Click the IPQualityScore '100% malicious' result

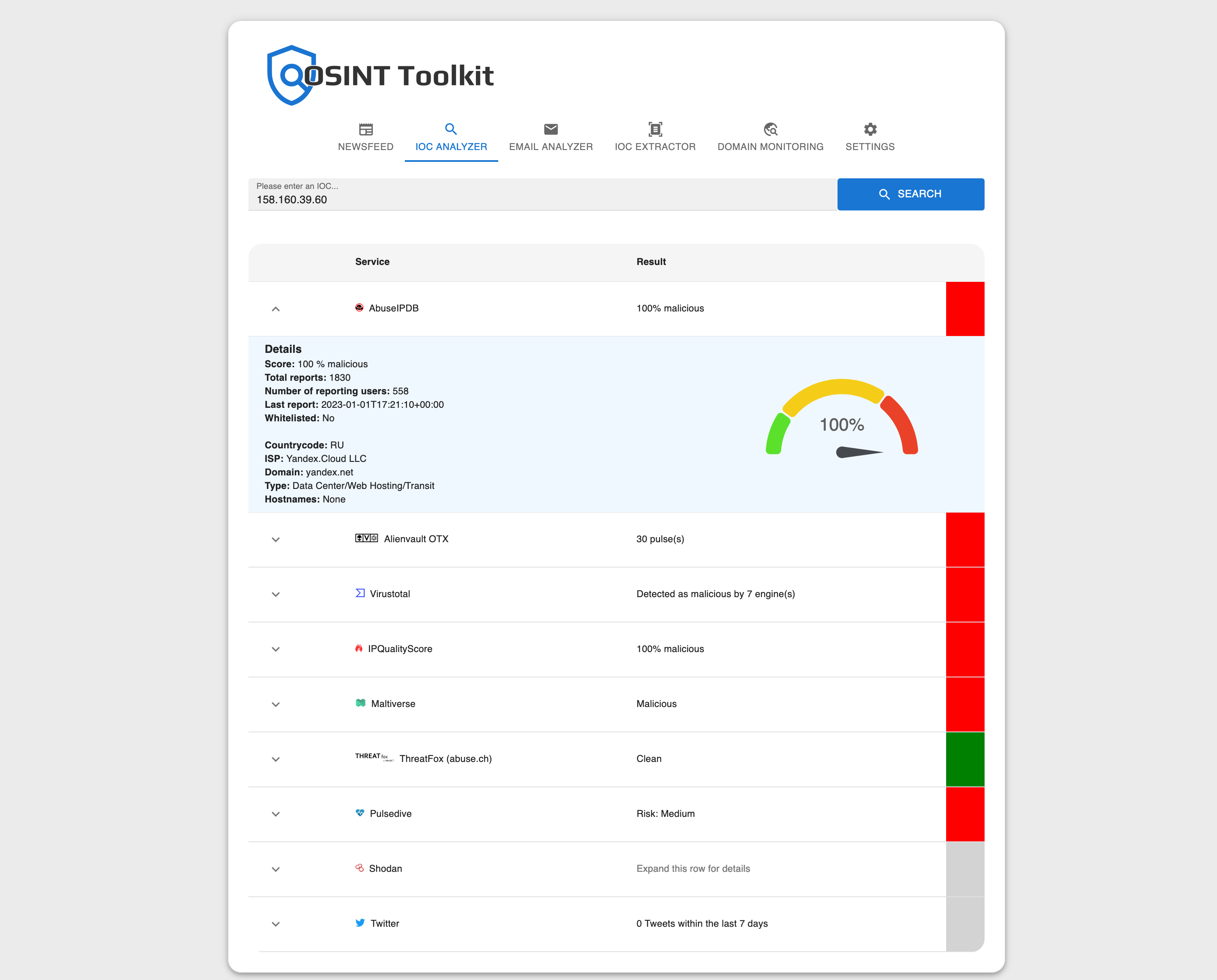pyautogui.click(x=670, y=649)
